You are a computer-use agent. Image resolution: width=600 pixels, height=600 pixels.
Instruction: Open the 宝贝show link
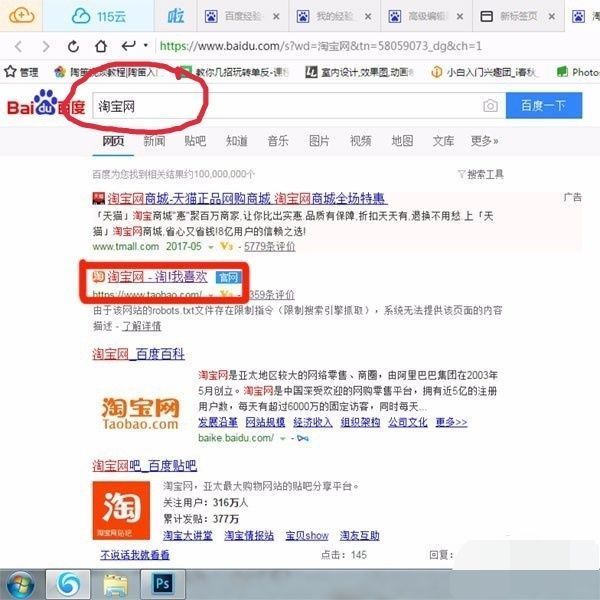pyautogui.click(x=307, y=535)
